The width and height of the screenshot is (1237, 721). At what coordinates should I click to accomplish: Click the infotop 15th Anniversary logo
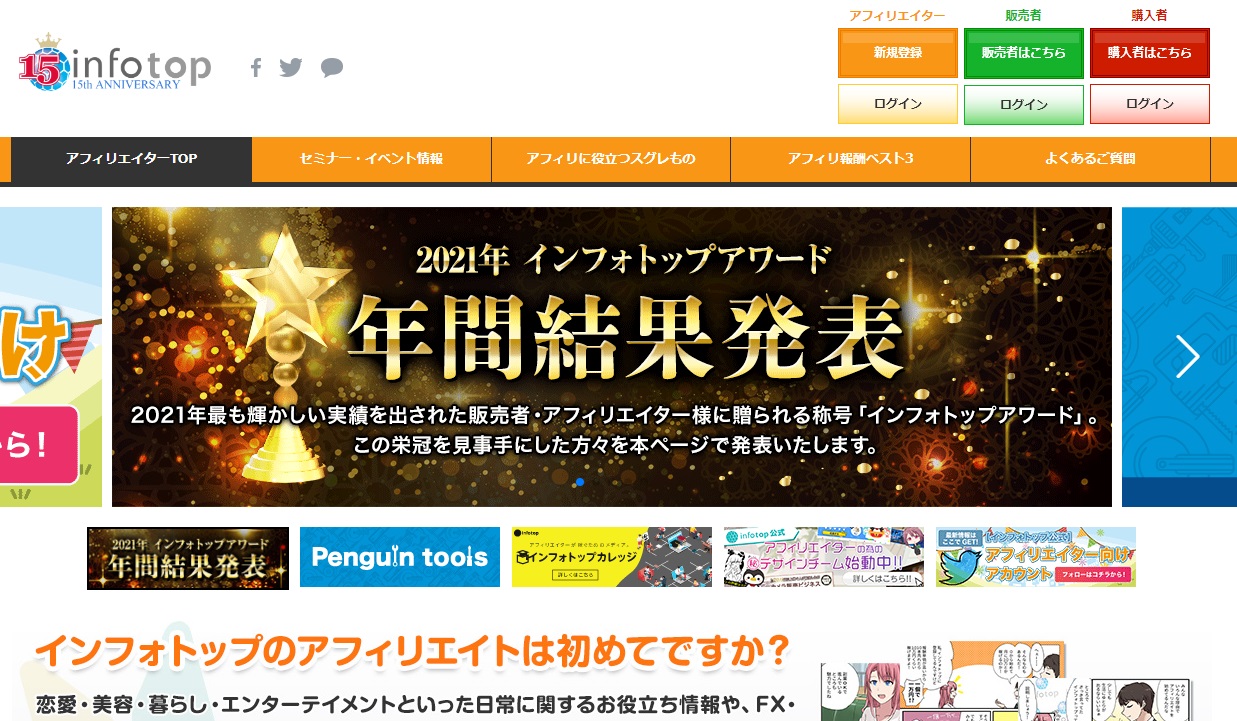[x=115, y=64]
